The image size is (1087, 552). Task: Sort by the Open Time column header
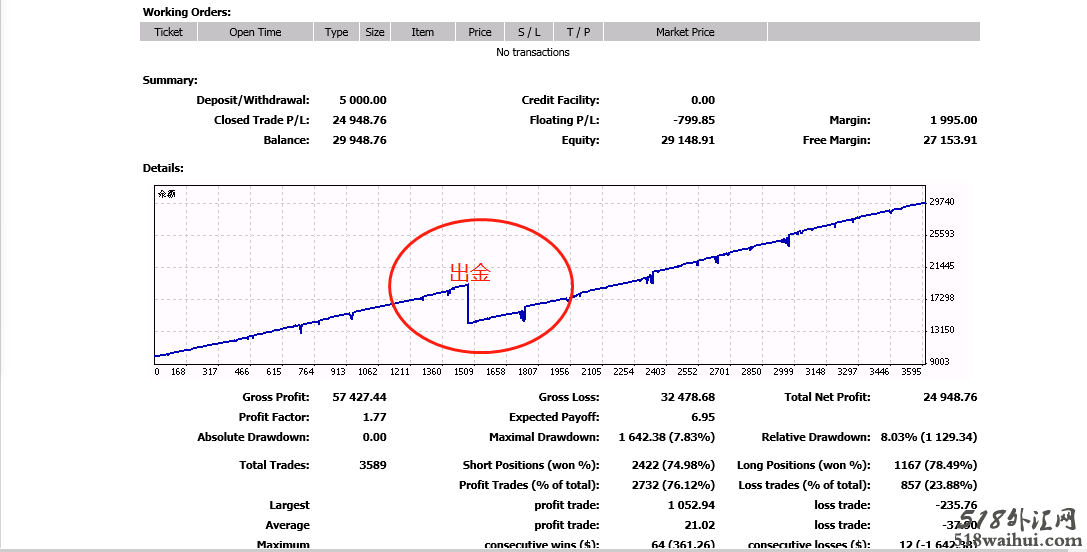(255, 32)
